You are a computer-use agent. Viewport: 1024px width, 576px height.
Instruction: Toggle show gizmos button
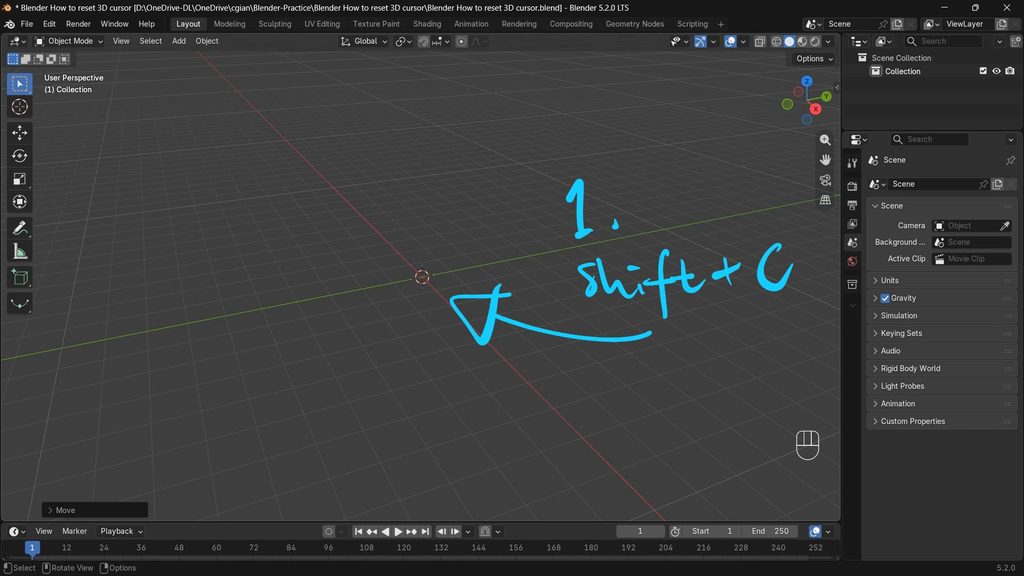pyautogui.click(x=700, y=41)
